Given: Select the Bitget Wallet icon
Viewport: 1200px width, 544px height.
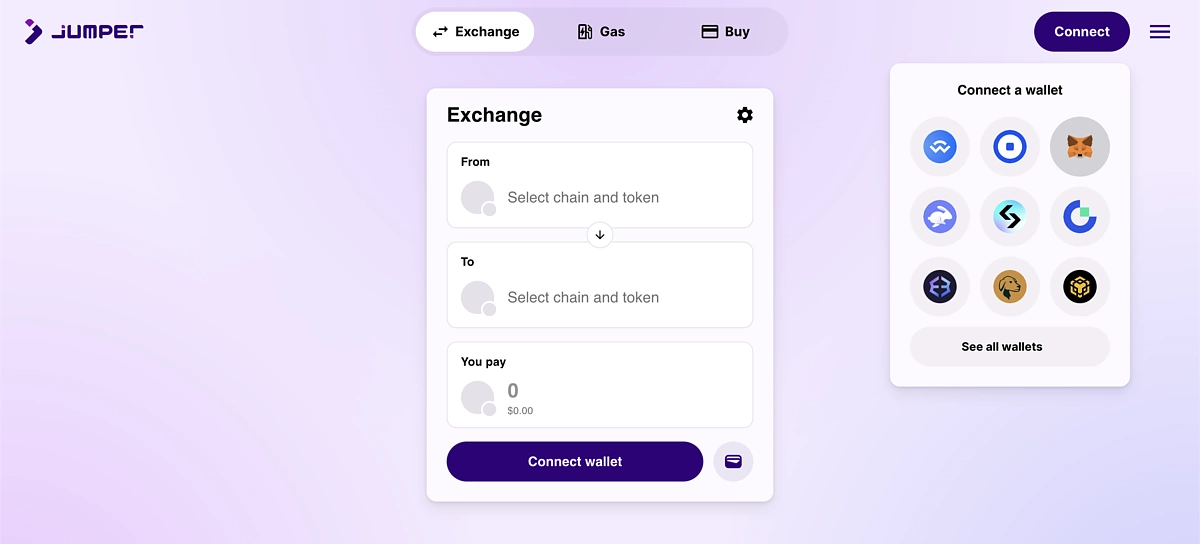Looking at the screenshot, I should click(x=1010, y=217).
